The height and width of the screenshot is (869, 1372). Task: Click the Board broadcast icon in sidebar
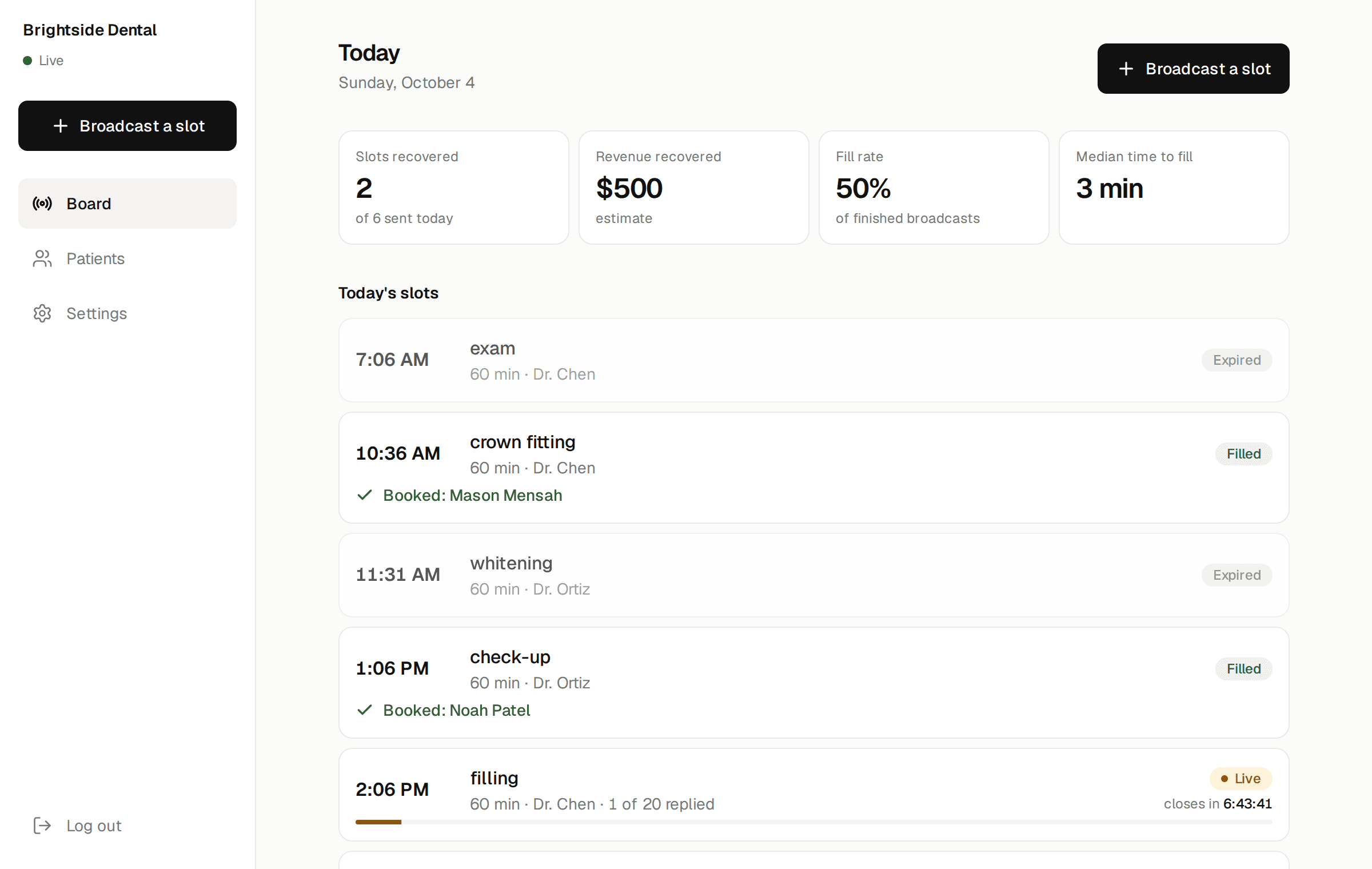tap(42, 204)
